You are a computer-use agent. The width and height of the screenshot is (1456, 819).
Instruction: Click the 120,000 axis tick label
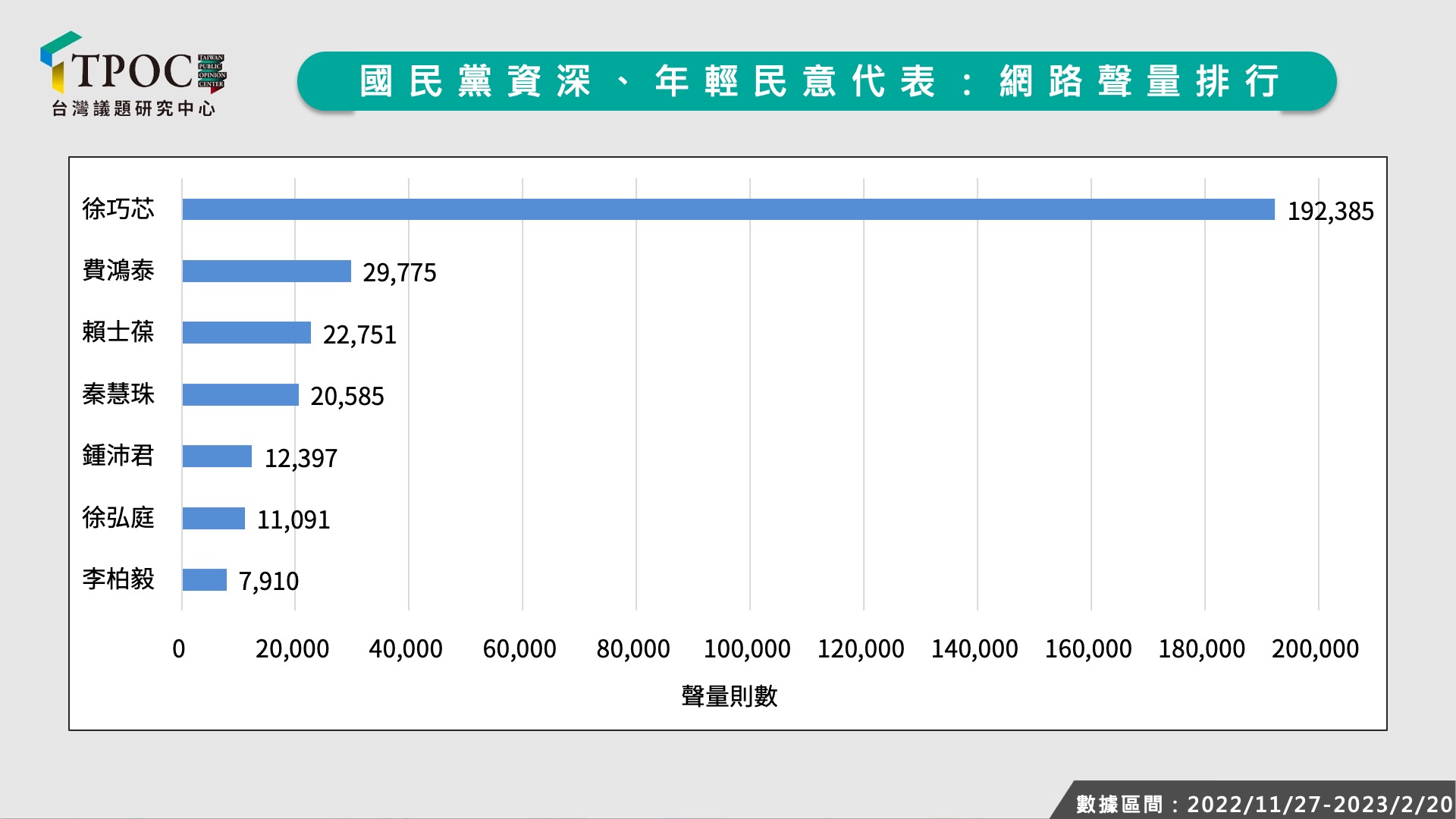[x=861, y=649]
